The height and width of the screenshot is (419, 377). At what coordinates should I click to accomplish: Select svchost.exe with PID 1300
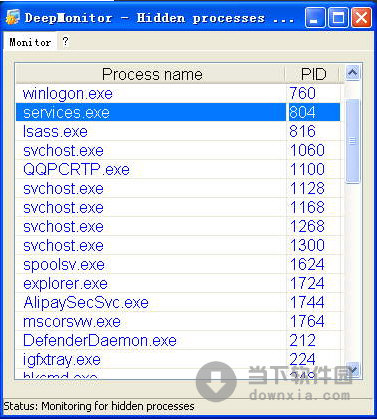point(179,245)
